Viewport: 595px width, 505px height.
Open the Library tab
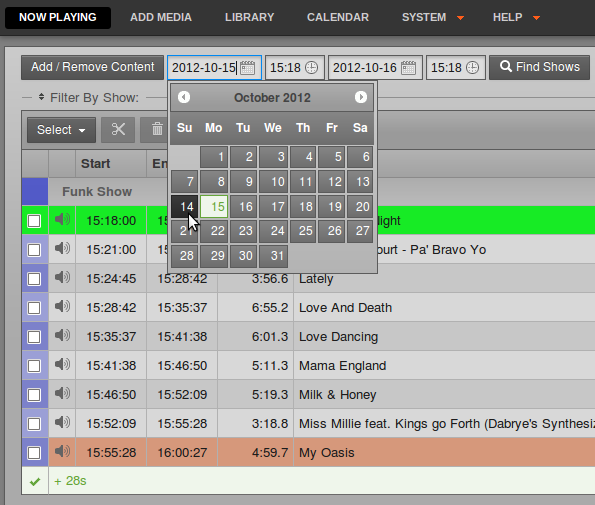pyautogui.click(x=249, y=17)
